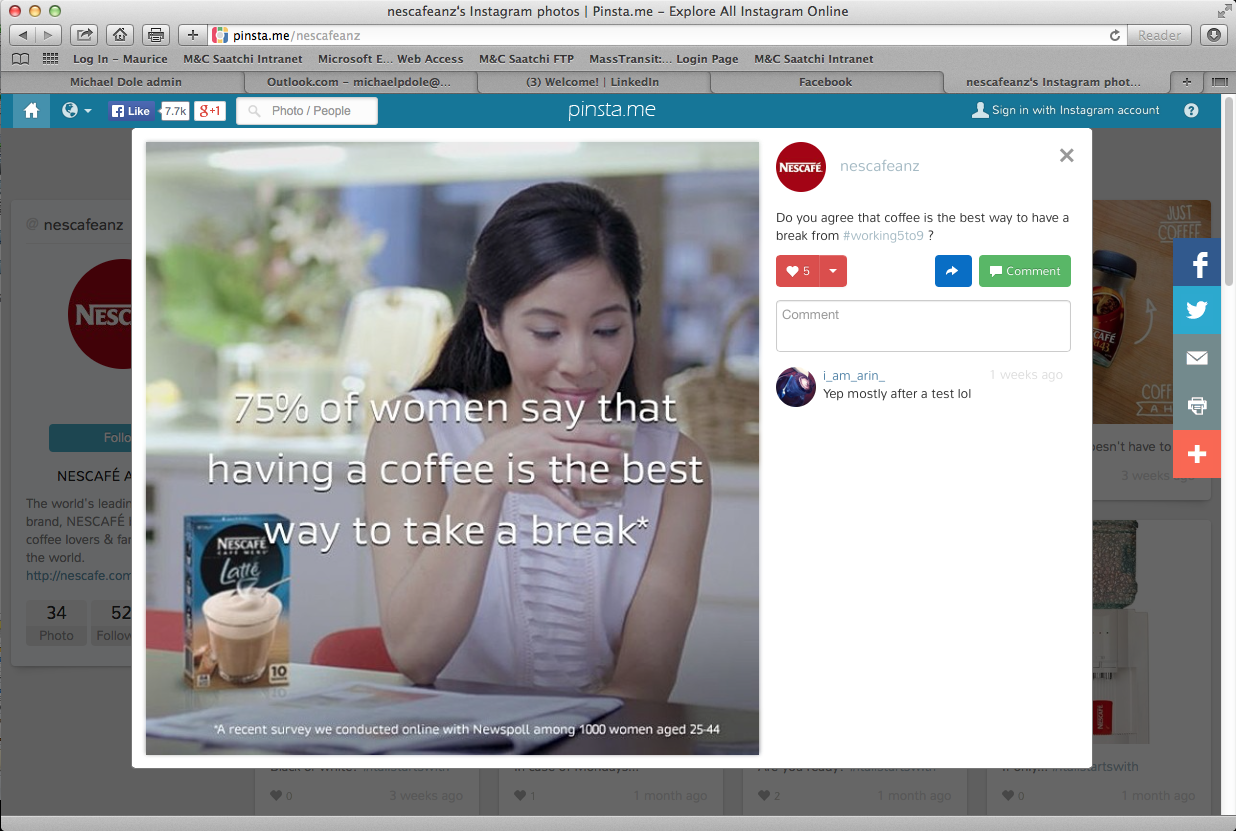Click Safari share toolbar button
The width and height of the screenshot is (1236, 831).
point(85,35)
